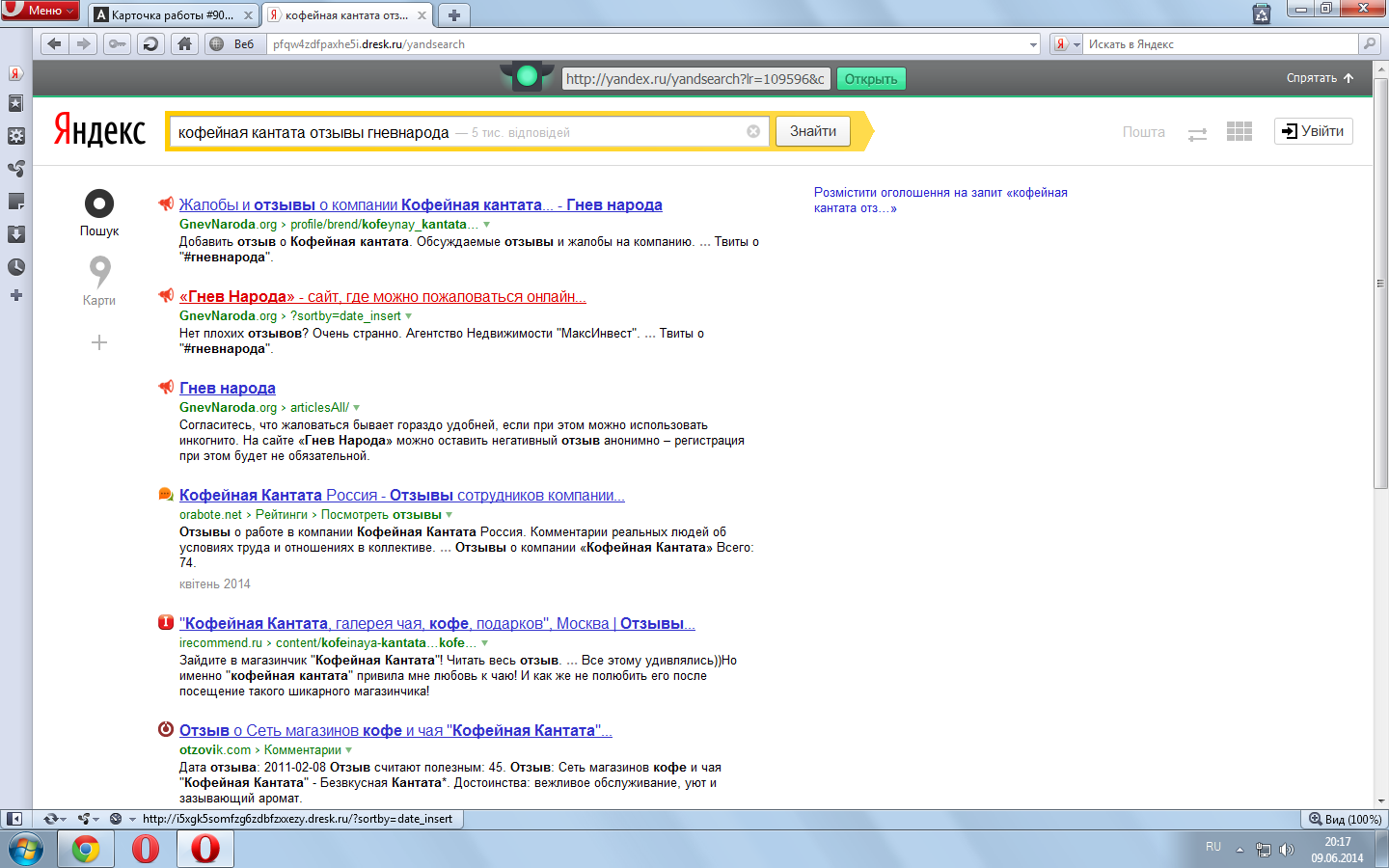The image size is (1389, 868).
Task: Expand the arrow after profile/brend/kofeynay_kantata
Action: 487,225
